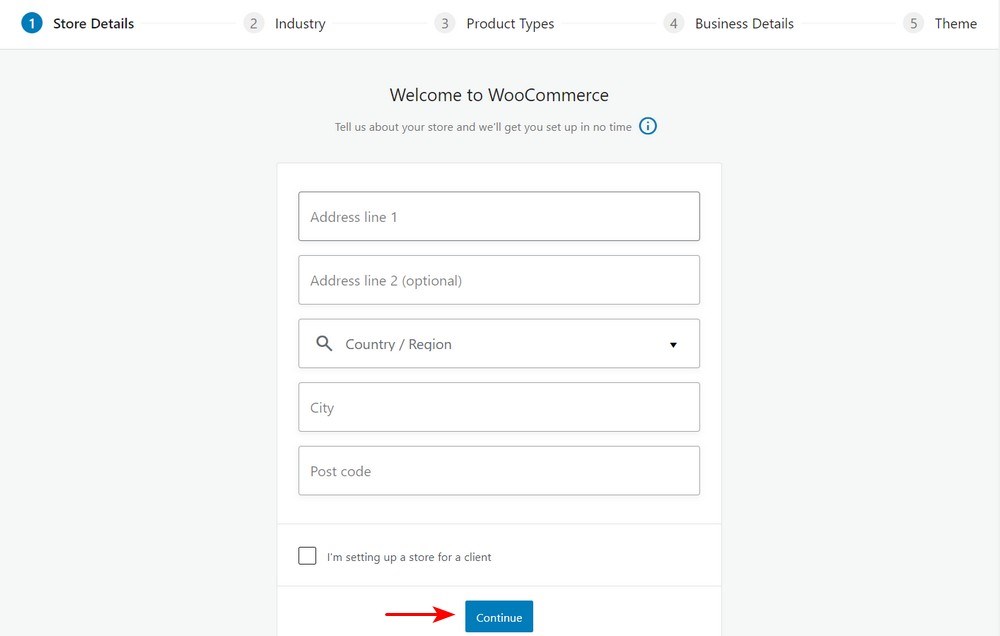Screen dimensions: 1000x636
Task: Click the Address line 1 input field
Action: click(499, 216)
